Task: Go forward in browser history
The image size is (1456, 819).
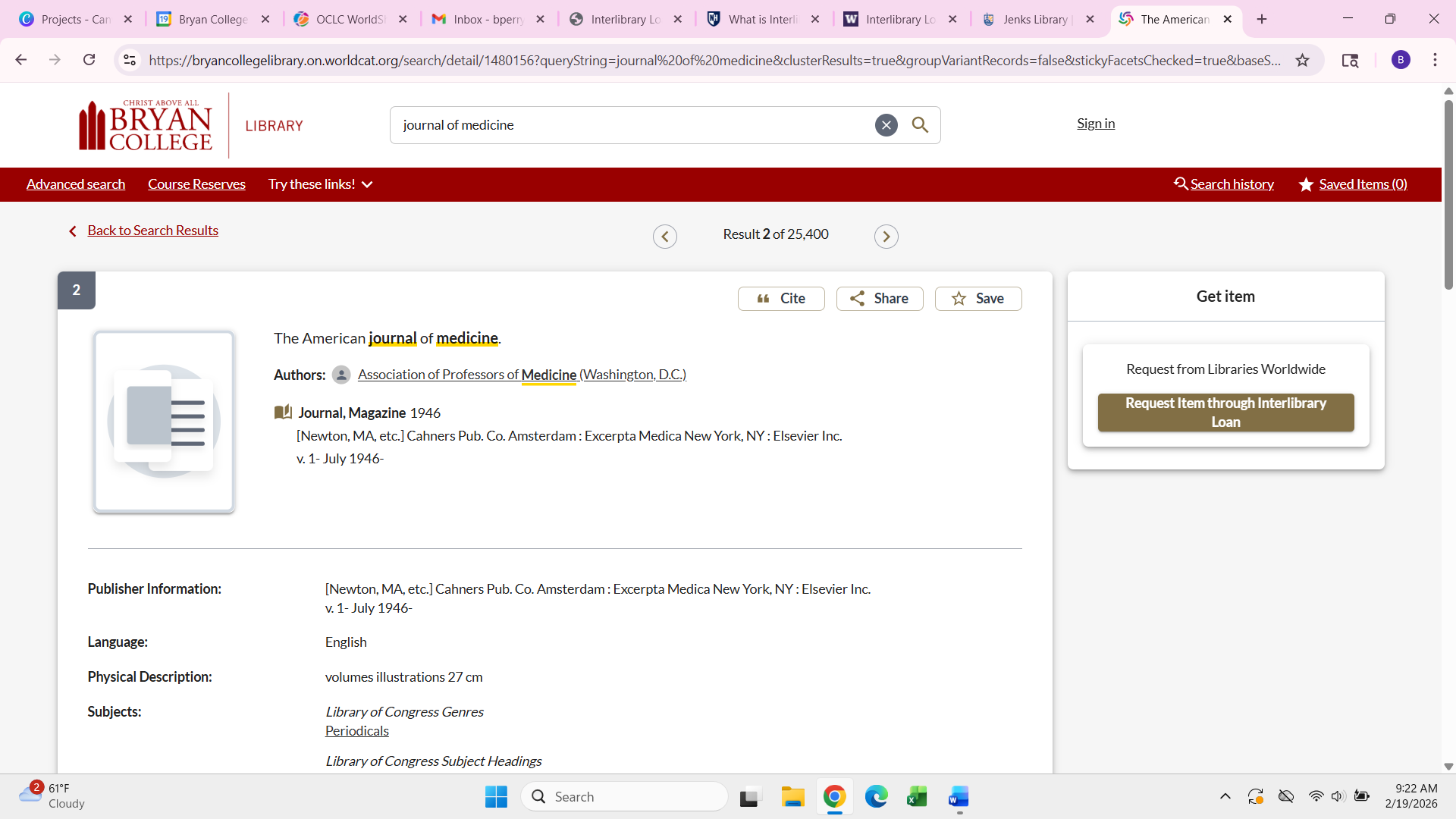Action: (55, 60)
